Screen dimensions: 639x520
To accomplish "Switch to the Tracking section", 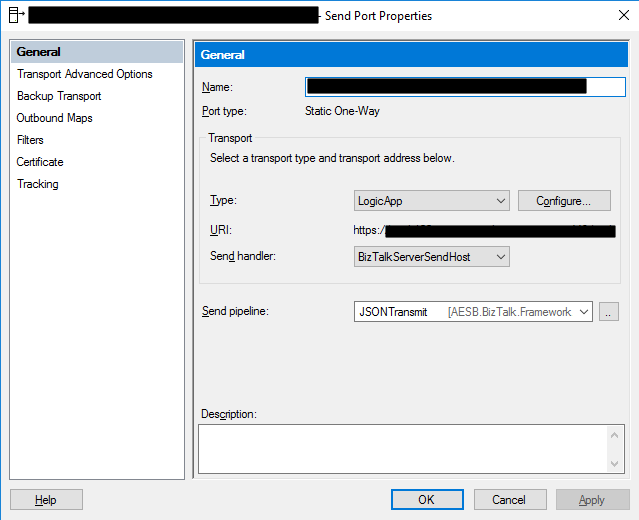I will click(38, 184).
